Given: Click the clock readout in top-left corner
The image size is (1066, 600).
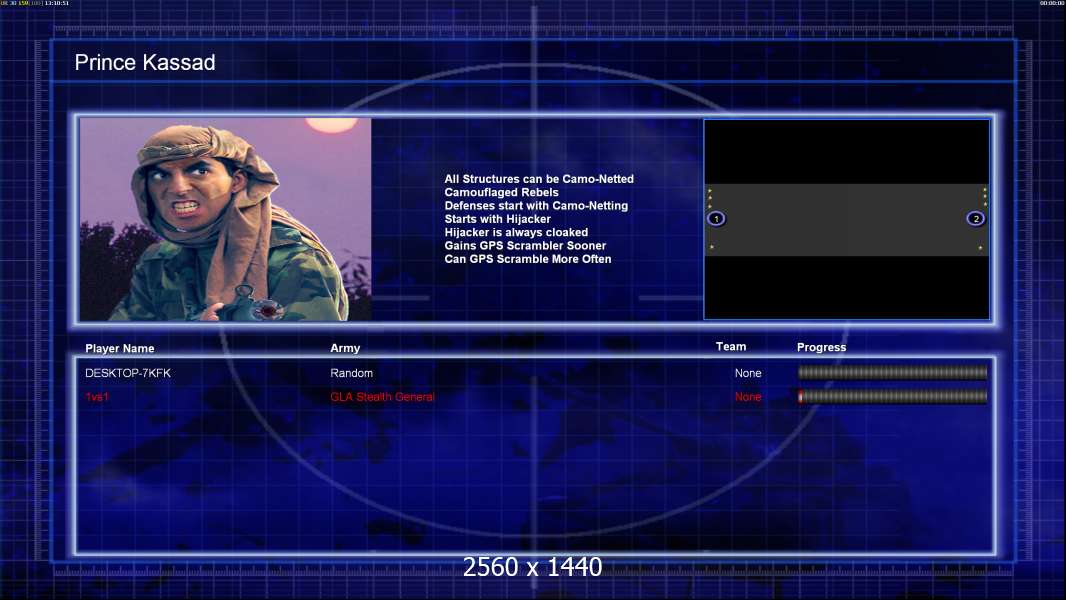Looking at the screenshot, I should coord(56,3).
